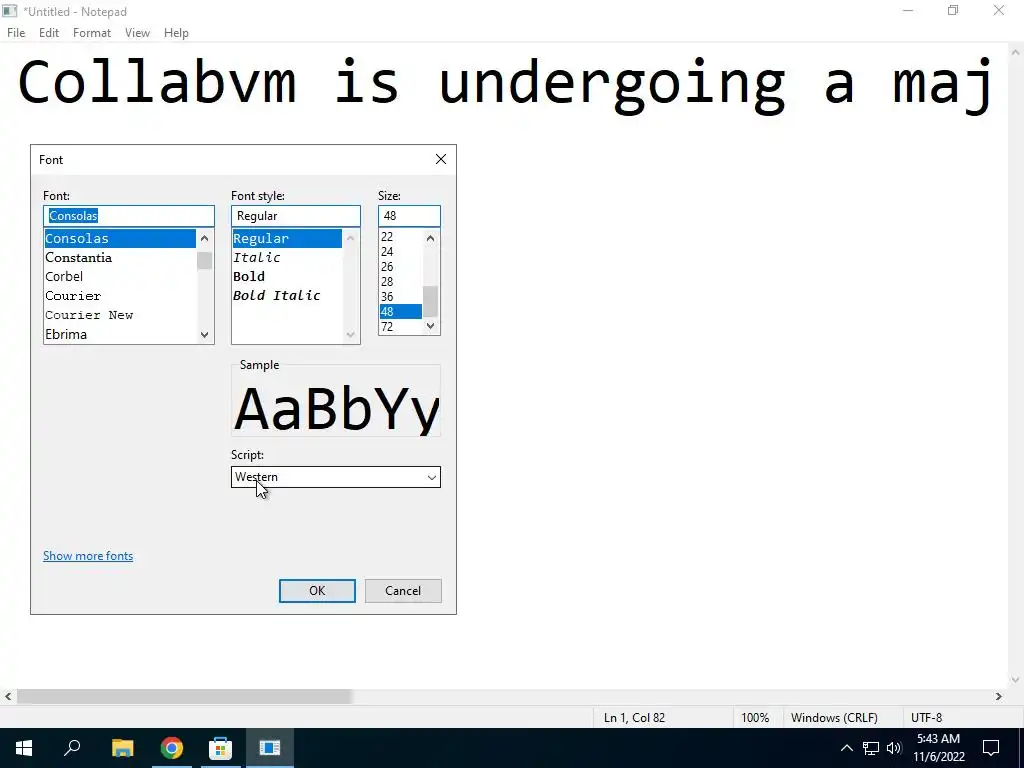1024x768 pixels.
Task: Click Notepad horizontal scroll left arrow
Action: [8, 697]
